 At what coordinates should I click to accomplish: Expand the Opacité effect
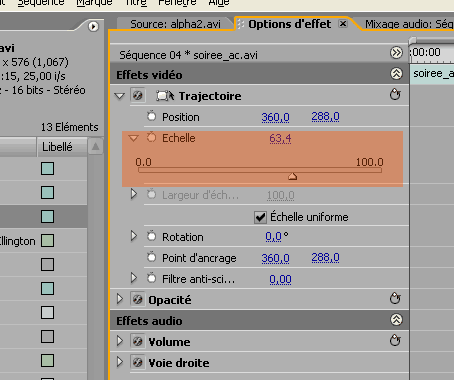(120, 299)
